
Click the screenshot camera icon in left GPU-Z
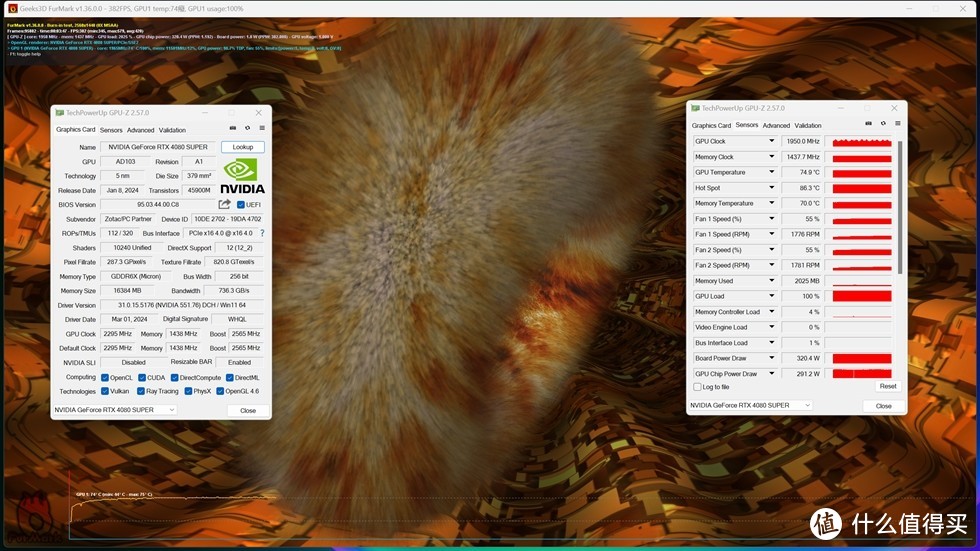(232, 128)
